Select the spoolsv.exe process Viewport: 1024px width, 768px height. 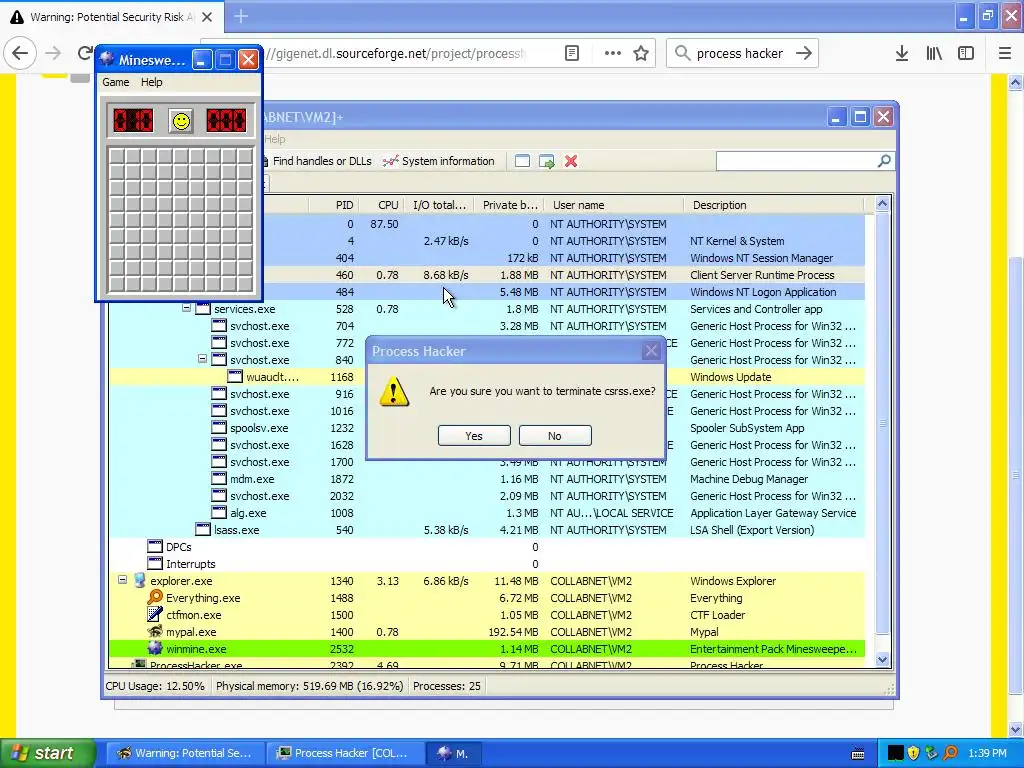[487, 428]
